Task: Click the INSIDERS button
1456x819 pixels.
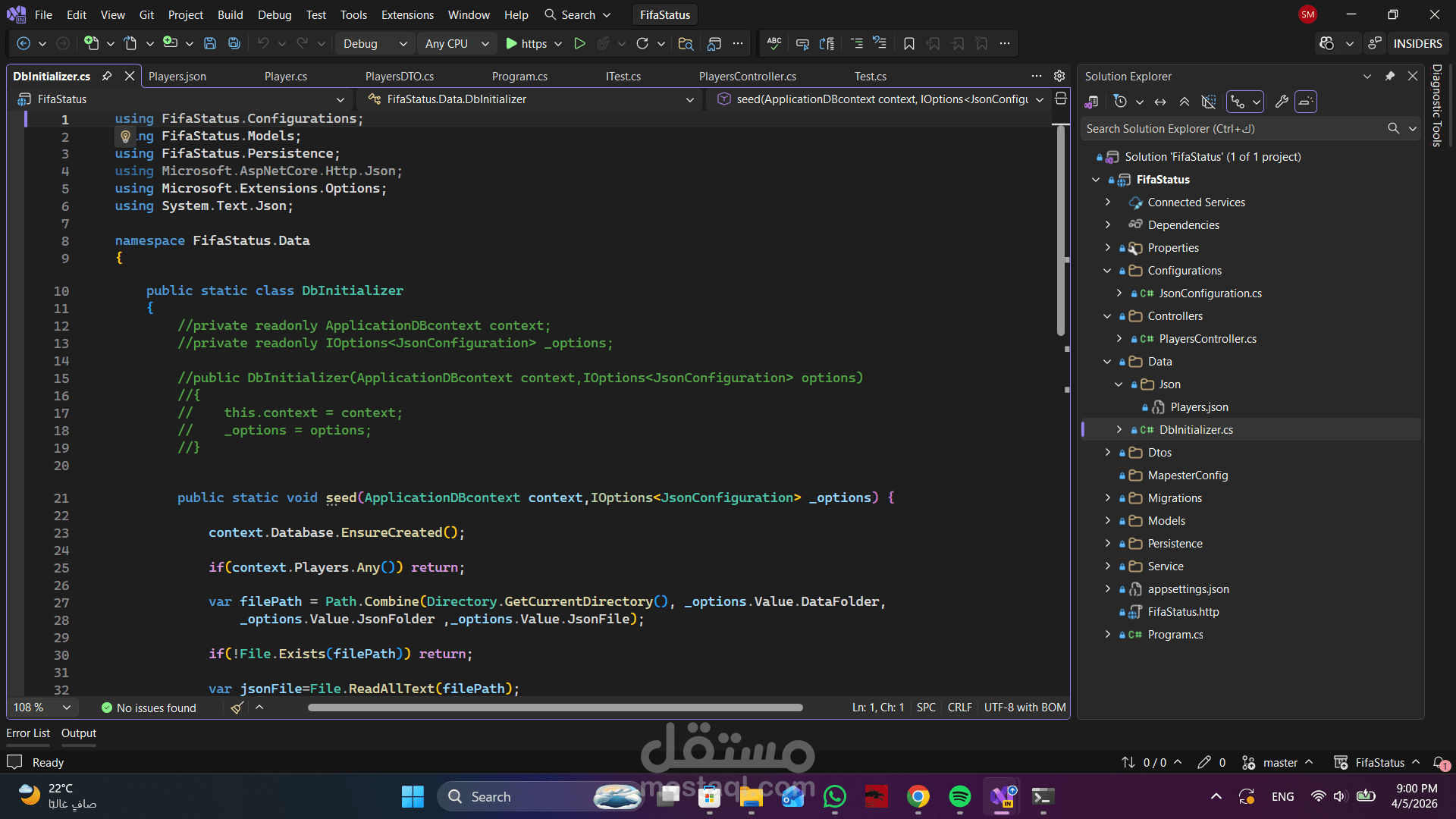Action: point(1417,44)
